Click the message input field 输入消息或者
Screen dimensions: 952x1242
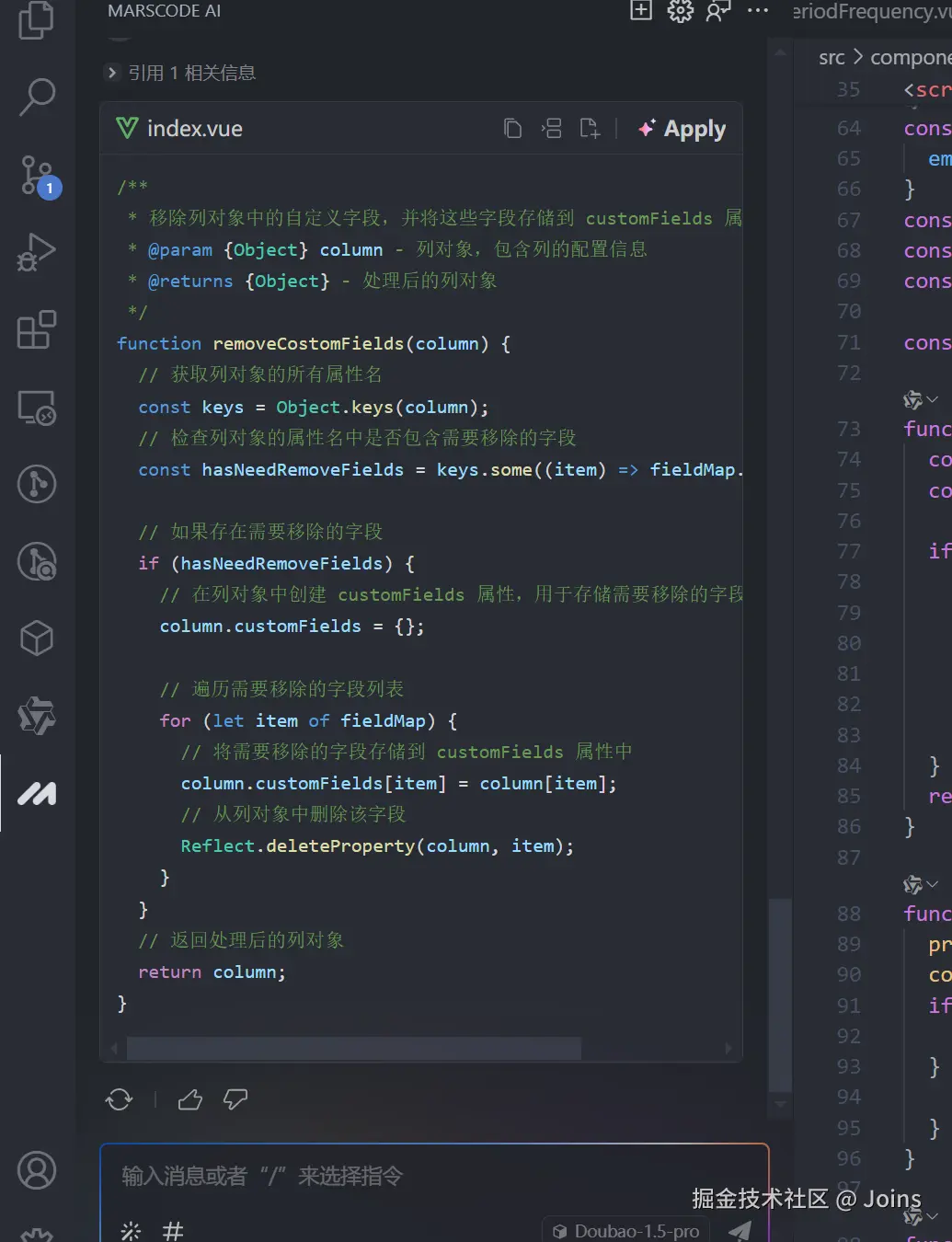click(434, 1177)
